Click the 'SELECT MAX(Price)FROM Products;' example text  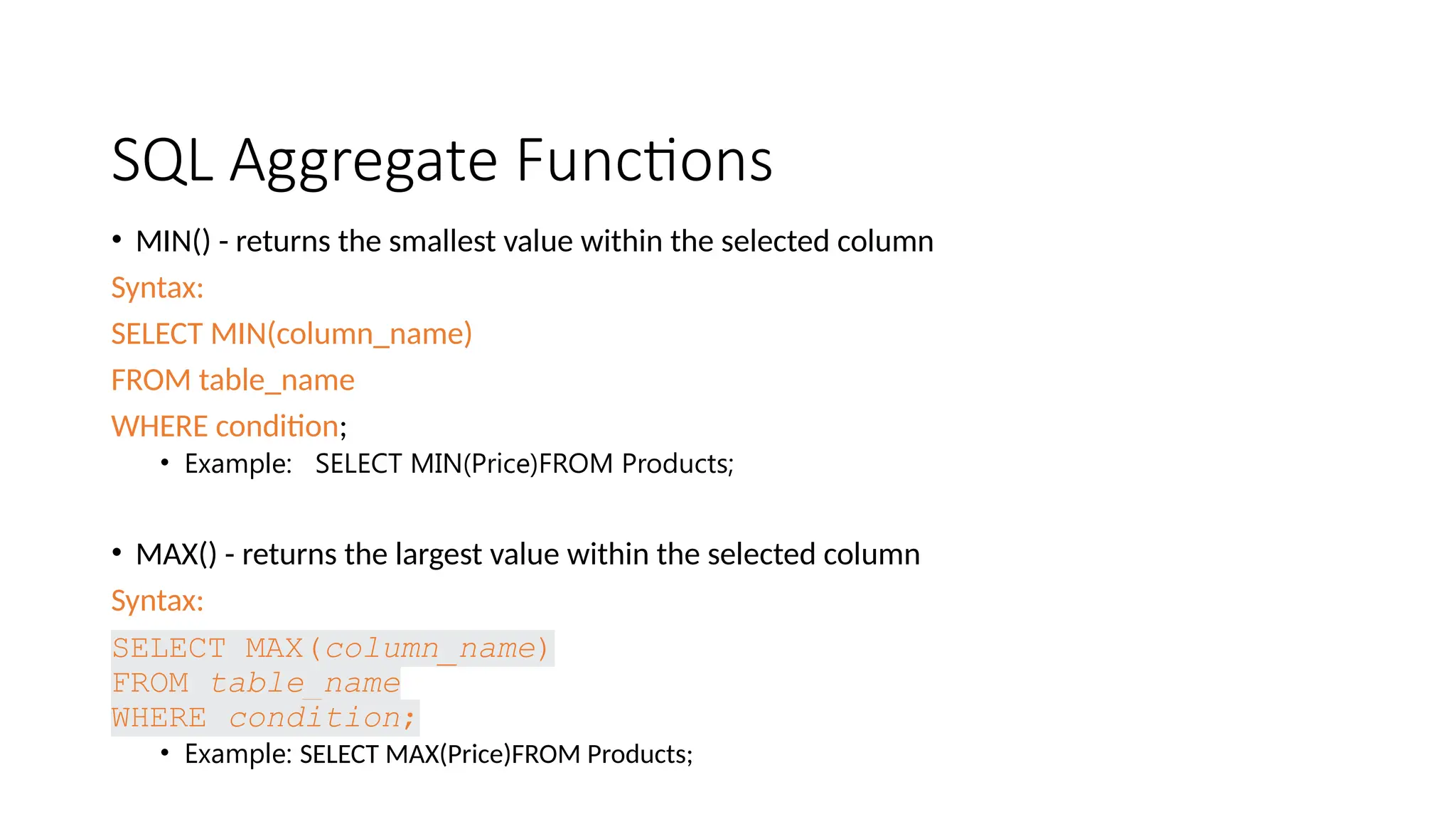[x=496, y=754]
